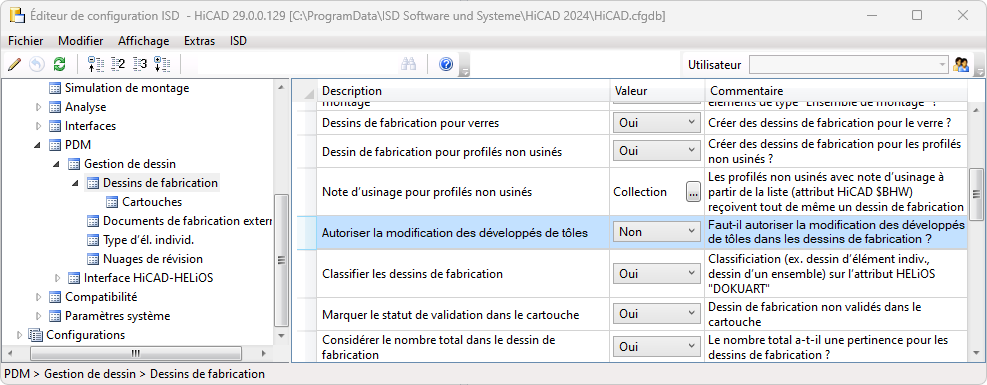This screenshot has height=385, width=987.
Task: Click the tree panel horizontal scrollbar
Action: click(x=136, y=353)
